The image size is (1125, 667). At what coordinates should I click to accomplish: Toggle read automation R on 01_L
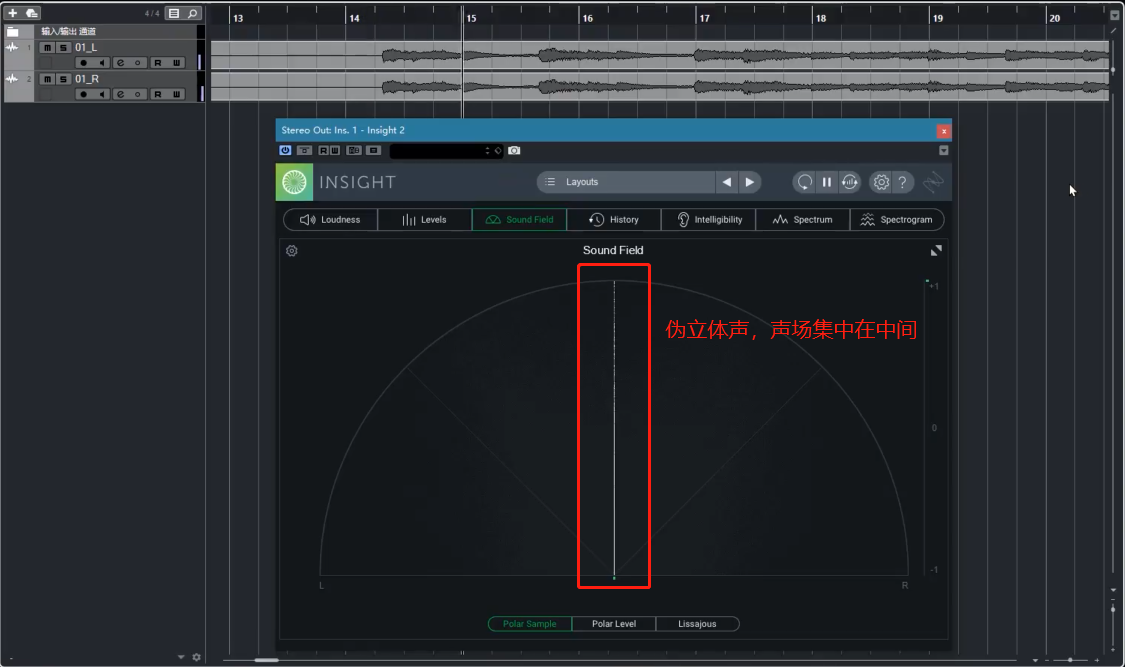[x=158, y=63]
